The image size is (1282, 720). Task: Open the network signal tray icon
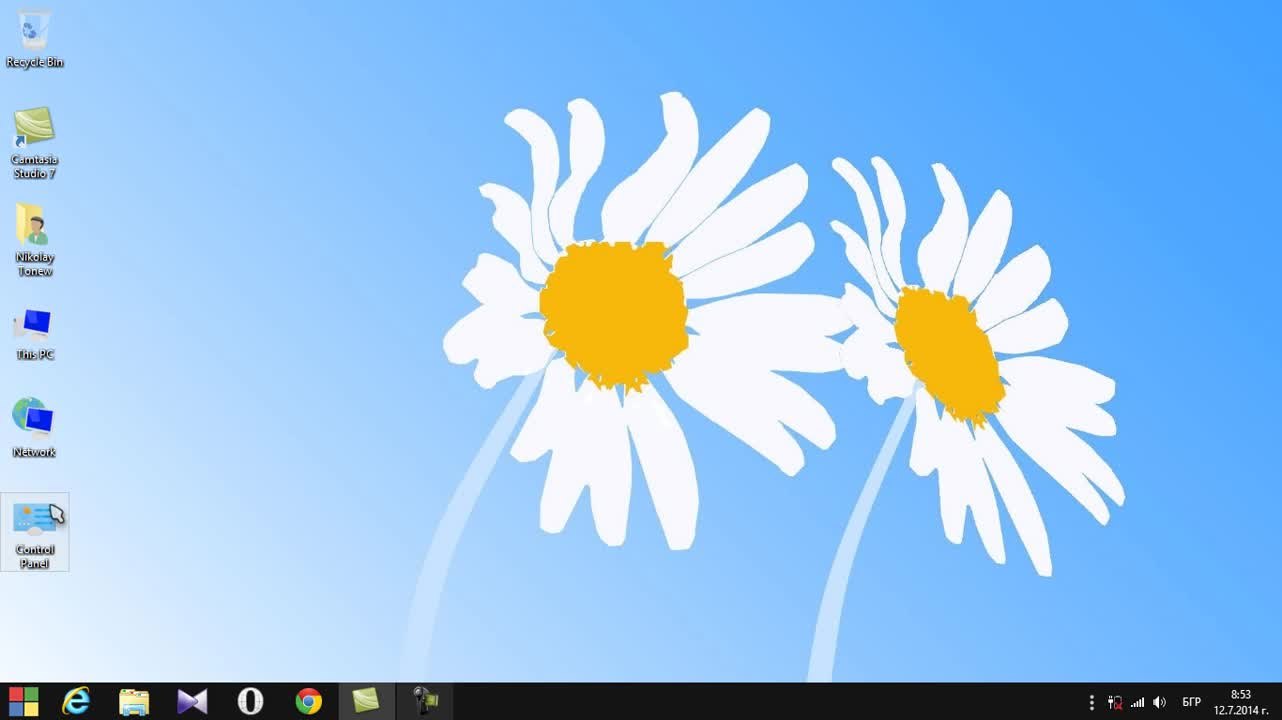[1137, 702]
